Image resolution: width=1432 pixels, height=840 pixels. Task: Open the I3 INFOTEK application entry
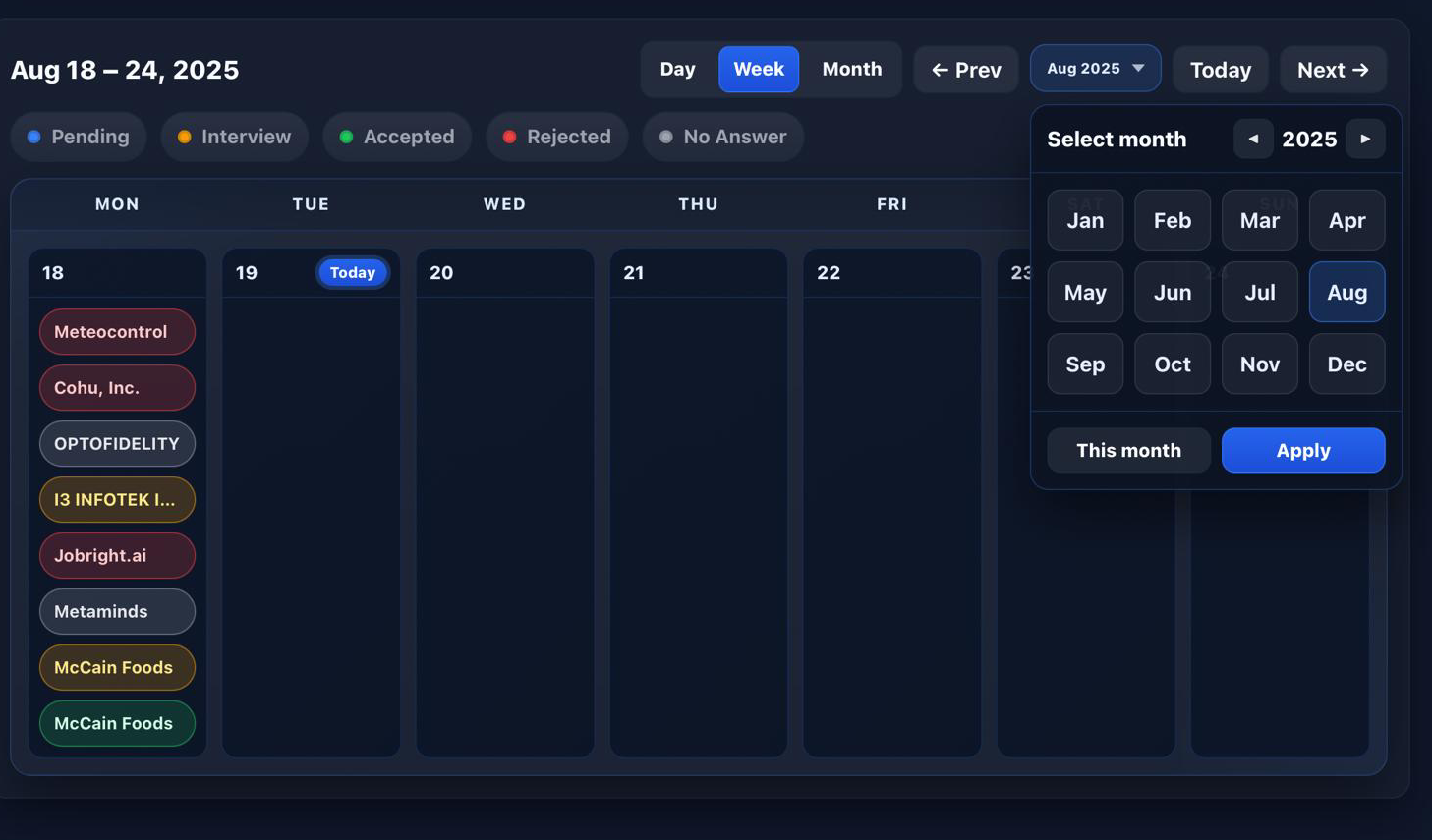(117, 500)
